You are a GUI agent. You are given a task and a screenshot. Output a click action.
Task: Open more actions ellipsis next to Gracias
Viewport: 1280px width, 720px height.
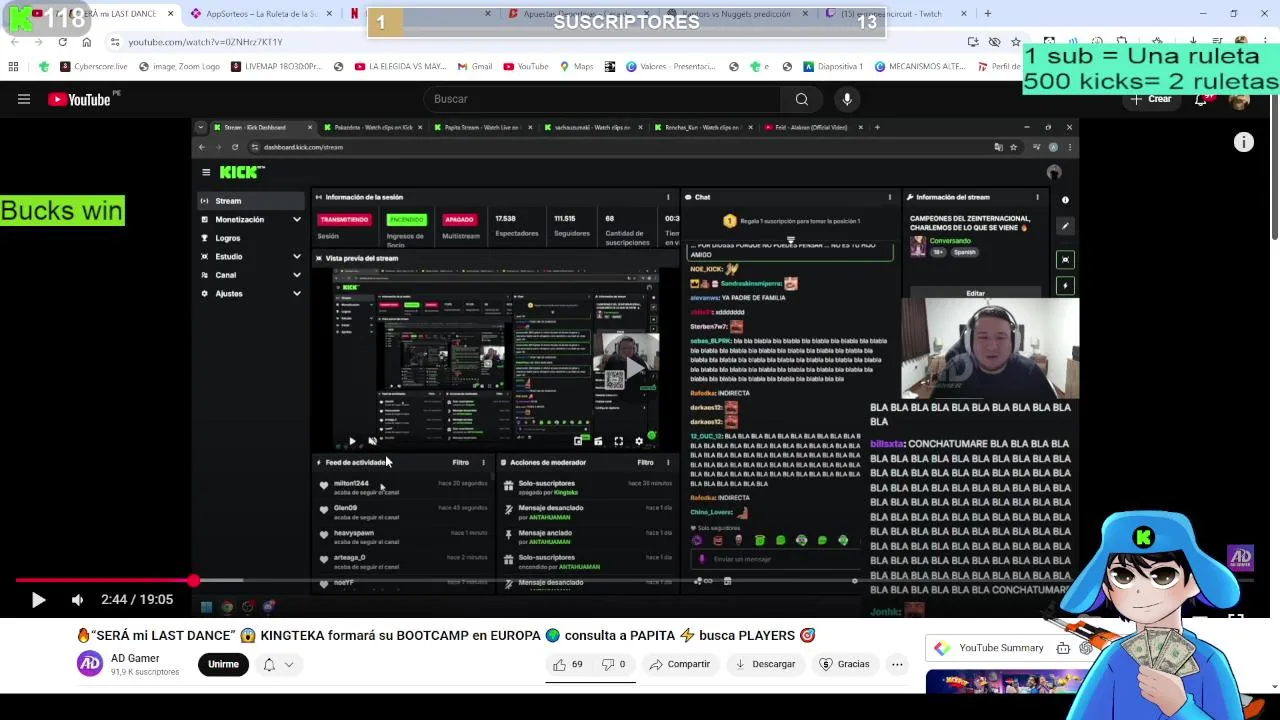[897, 664]
